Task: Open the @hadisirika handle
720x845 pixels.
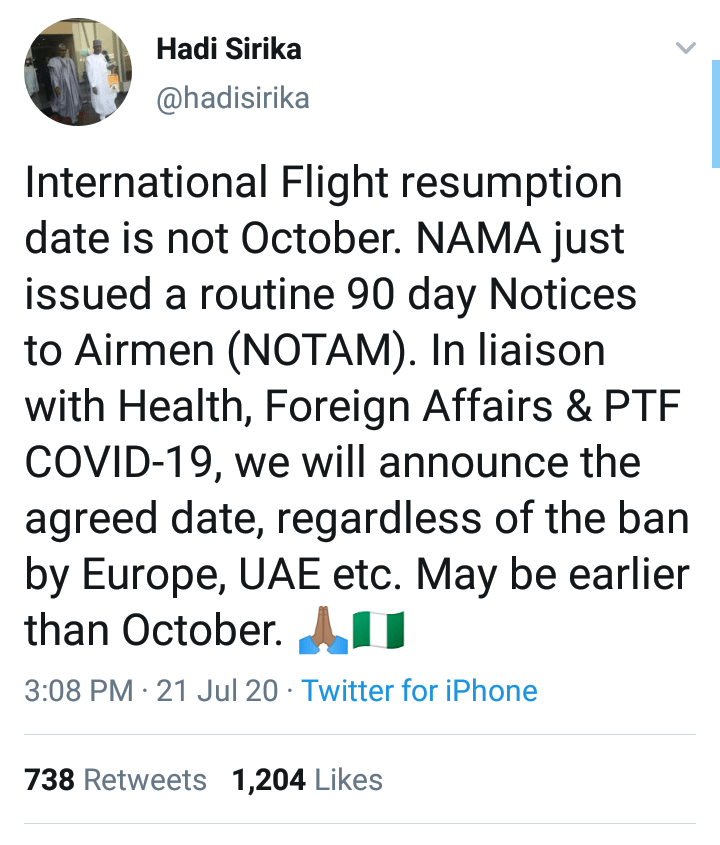Action: [232, 97]
